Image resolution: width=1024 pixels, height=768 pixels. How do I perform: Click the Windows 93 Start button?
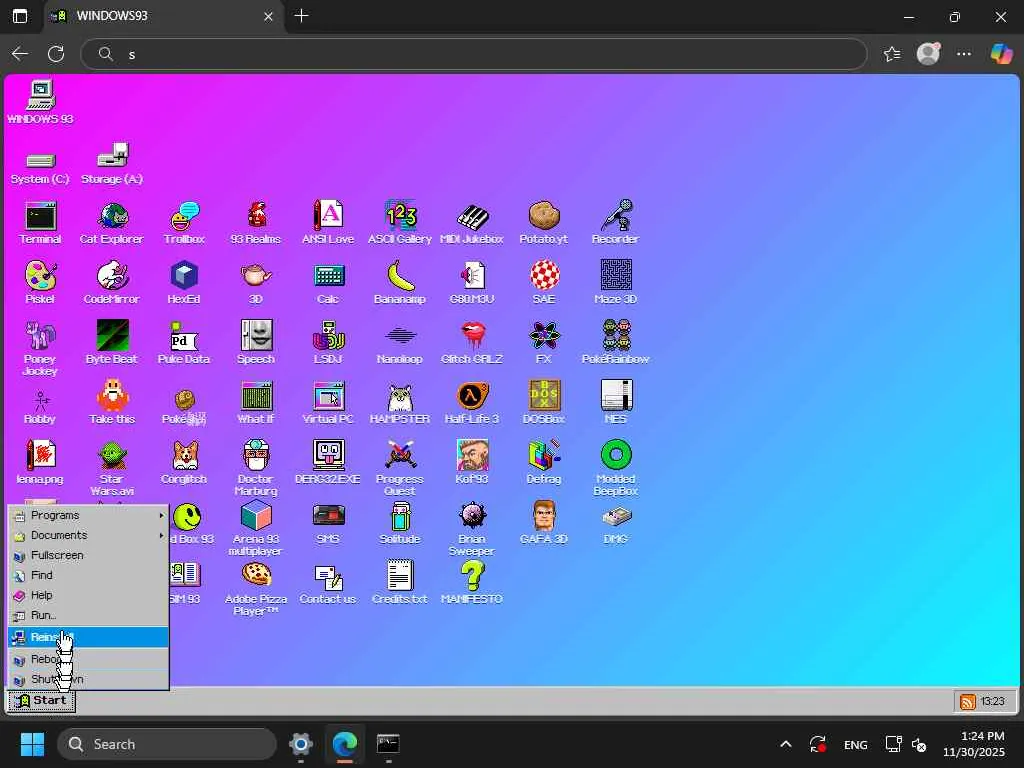point(41,701)
